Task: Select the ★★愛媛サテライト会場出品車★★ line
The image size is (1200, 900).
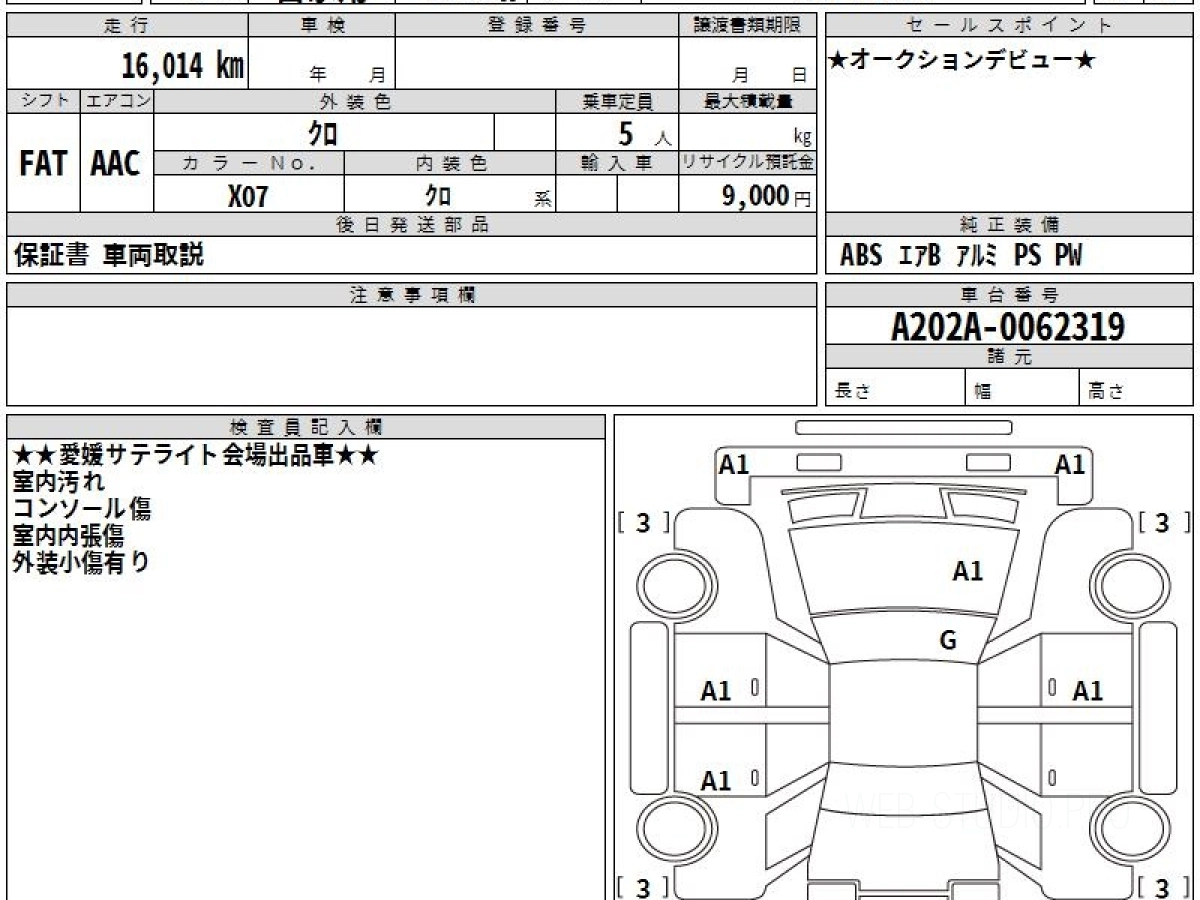Action: tap(196, 456)
